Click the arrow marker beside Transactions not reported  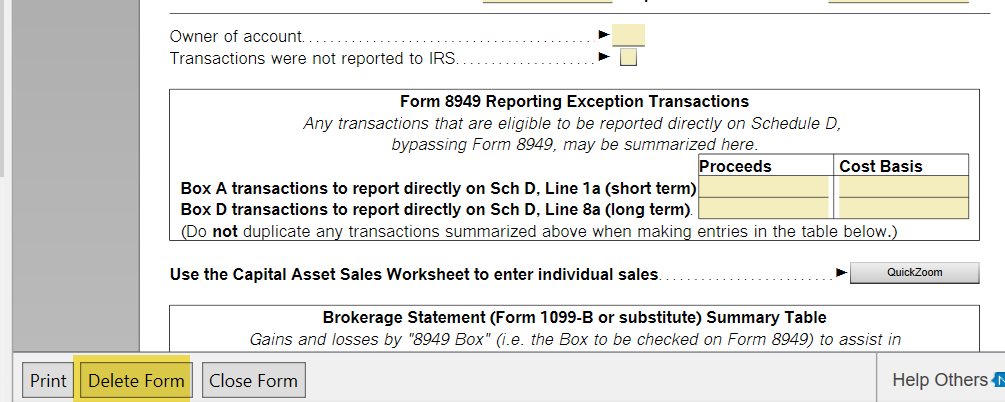tap(604, 57)
